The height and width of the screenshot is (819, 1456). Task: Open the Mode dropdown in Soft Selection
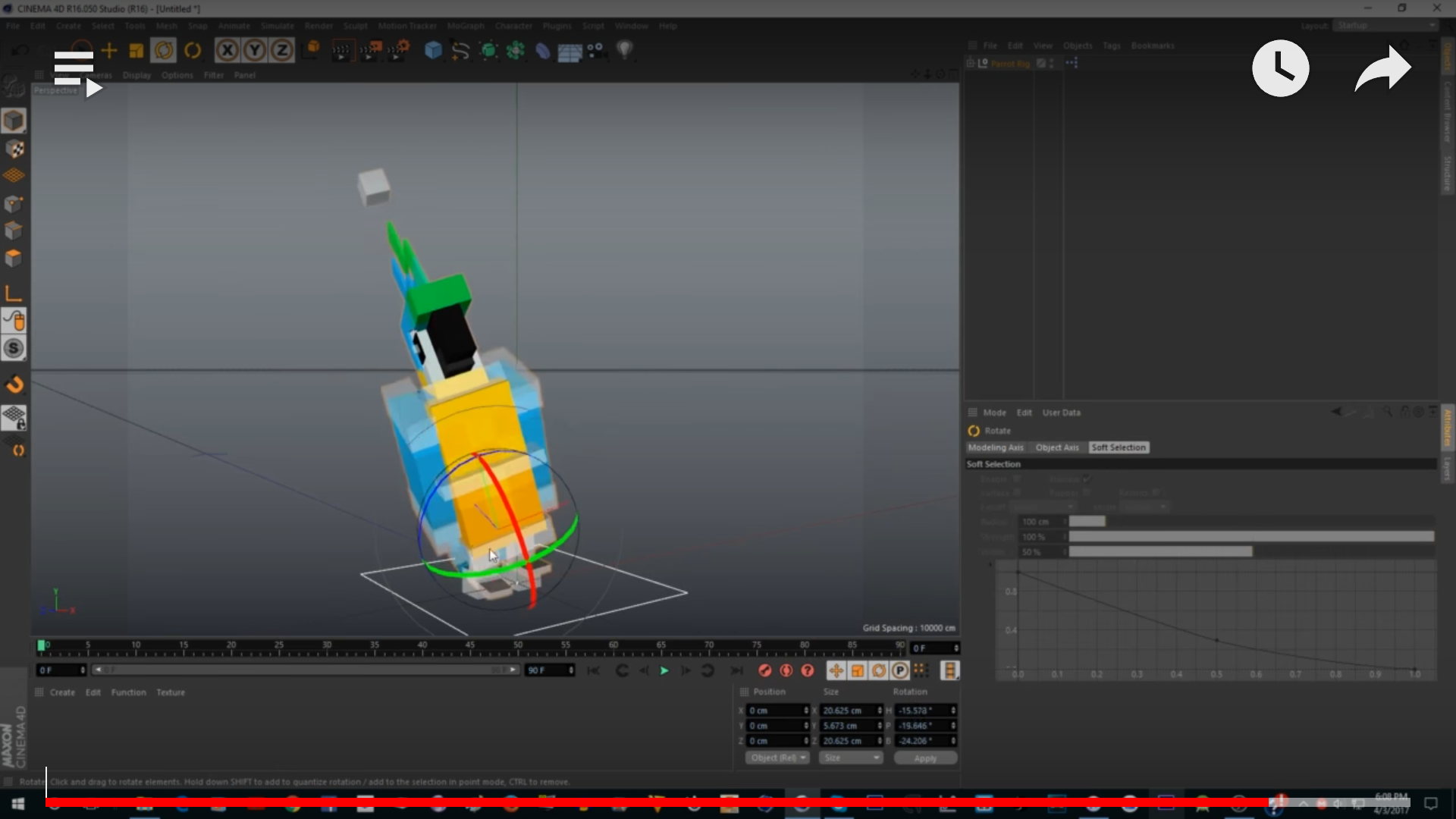1145,507
